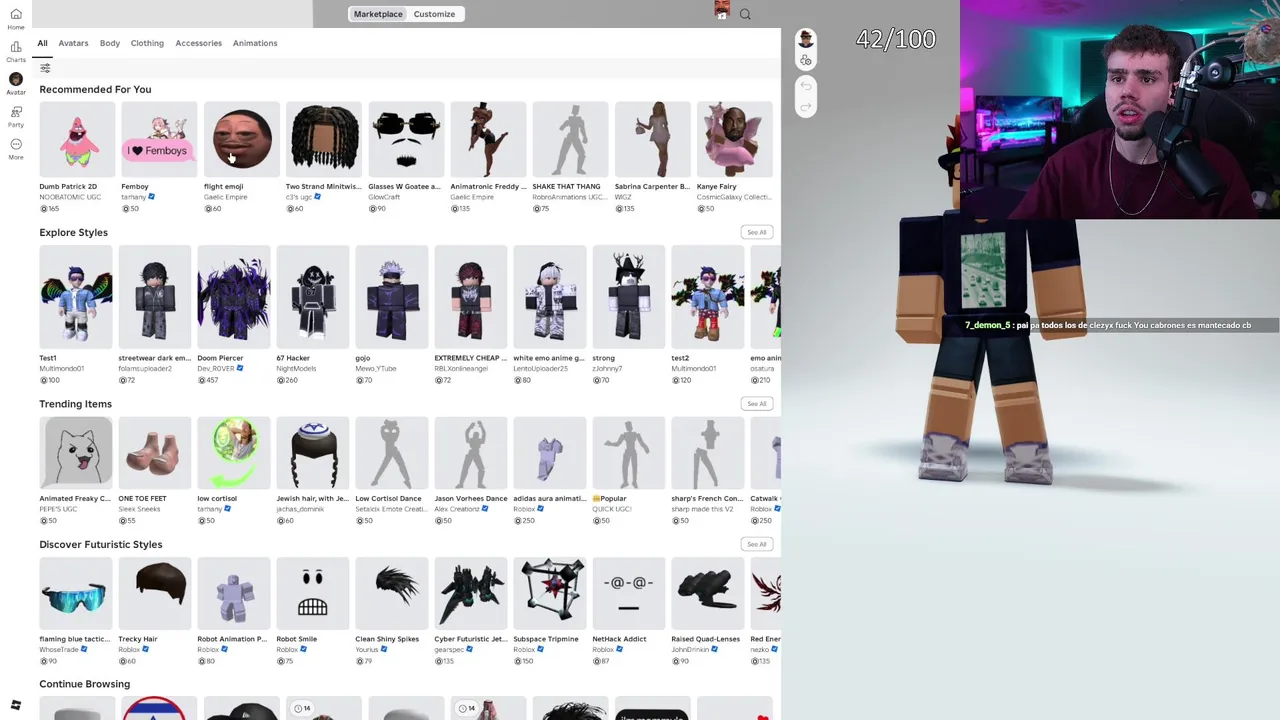Open the Animations tab
Image resolution: width=1280 pixels, height=720 pixels.
point(255,43)
